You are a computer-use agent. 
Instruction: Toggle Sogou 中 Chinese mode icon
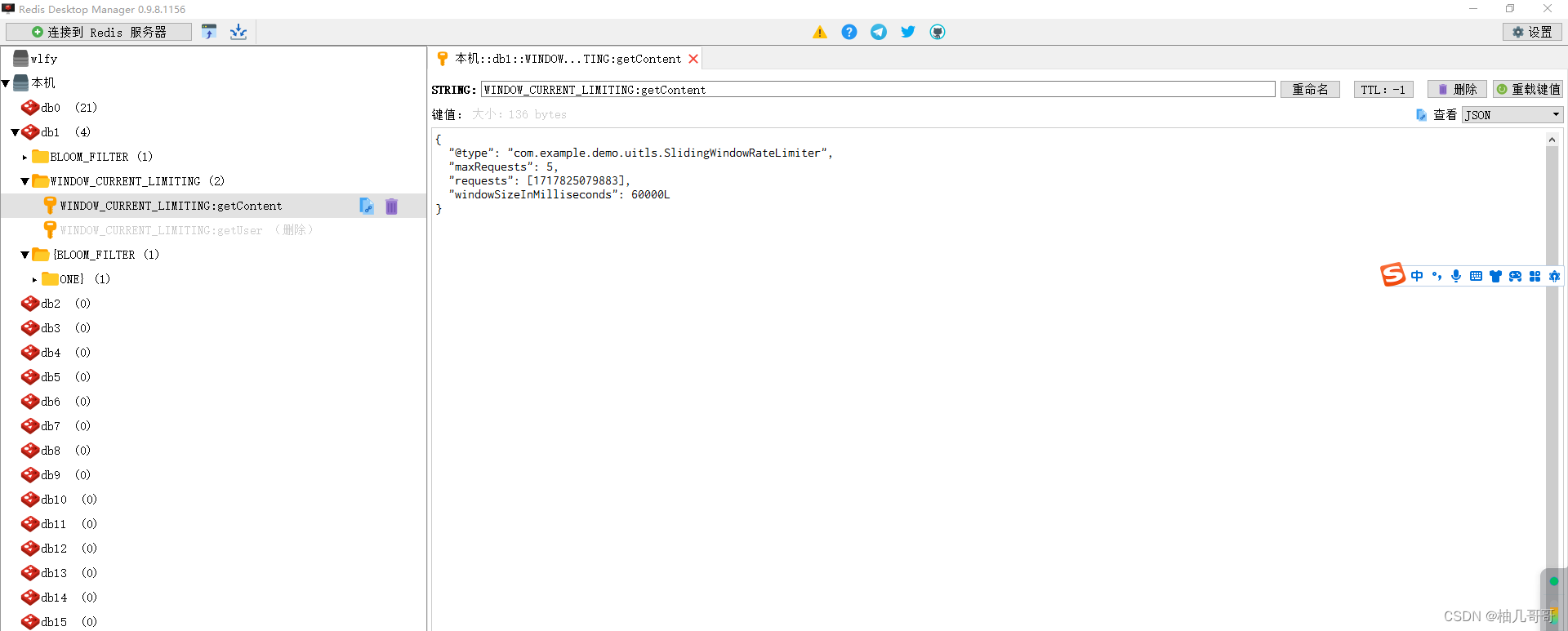pyautogui.click(x=1417, y=276)
